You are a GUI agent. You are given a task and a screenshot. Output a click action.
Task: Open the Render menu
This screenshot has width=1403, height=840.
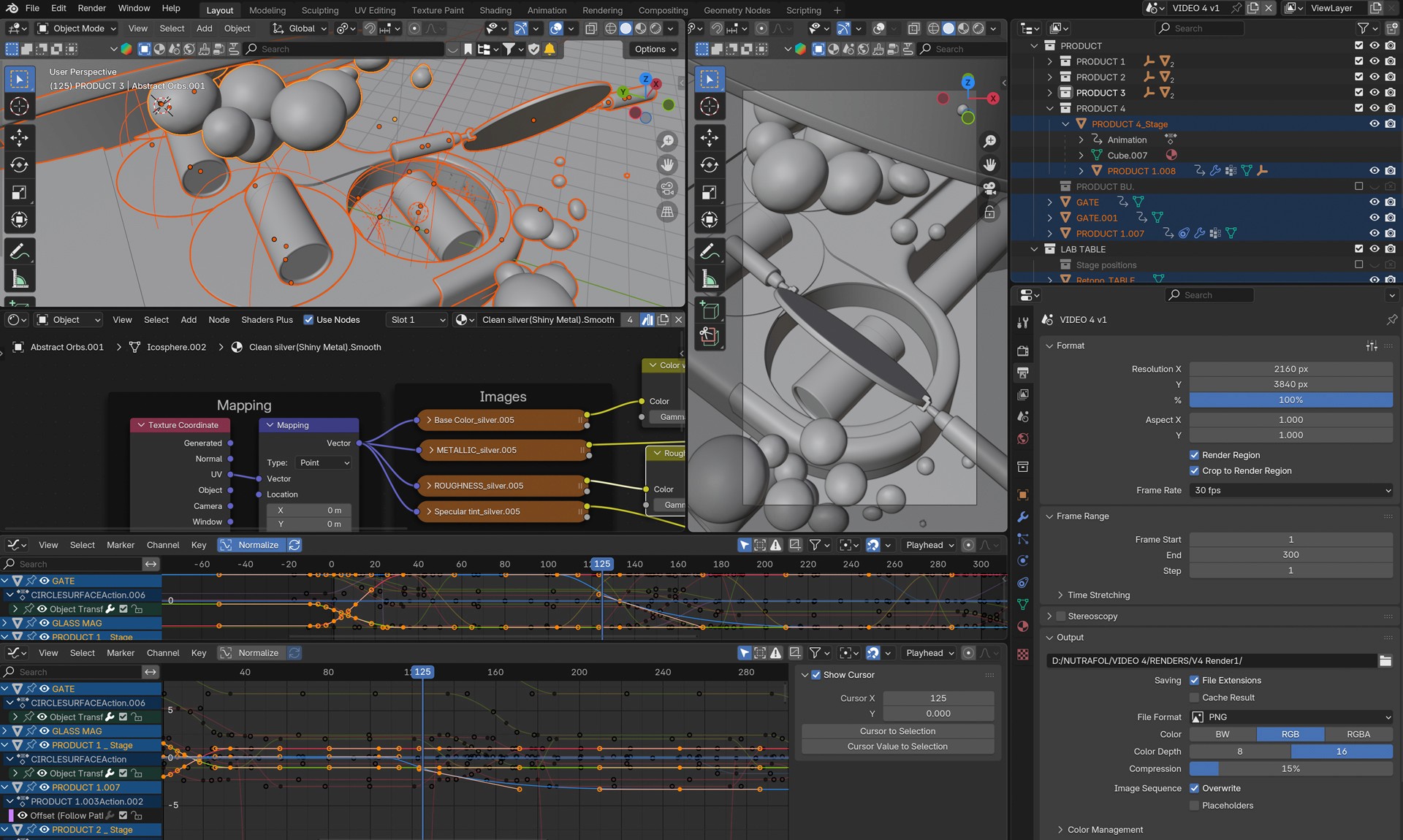pos(91,8)
